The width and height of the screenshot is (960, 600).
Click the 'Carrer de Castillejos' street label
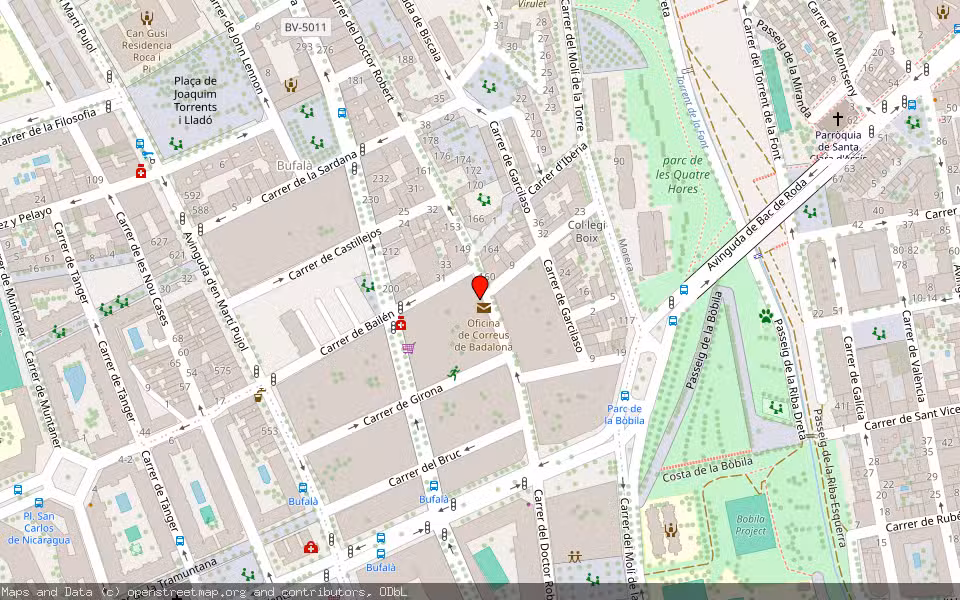(335, 254)
